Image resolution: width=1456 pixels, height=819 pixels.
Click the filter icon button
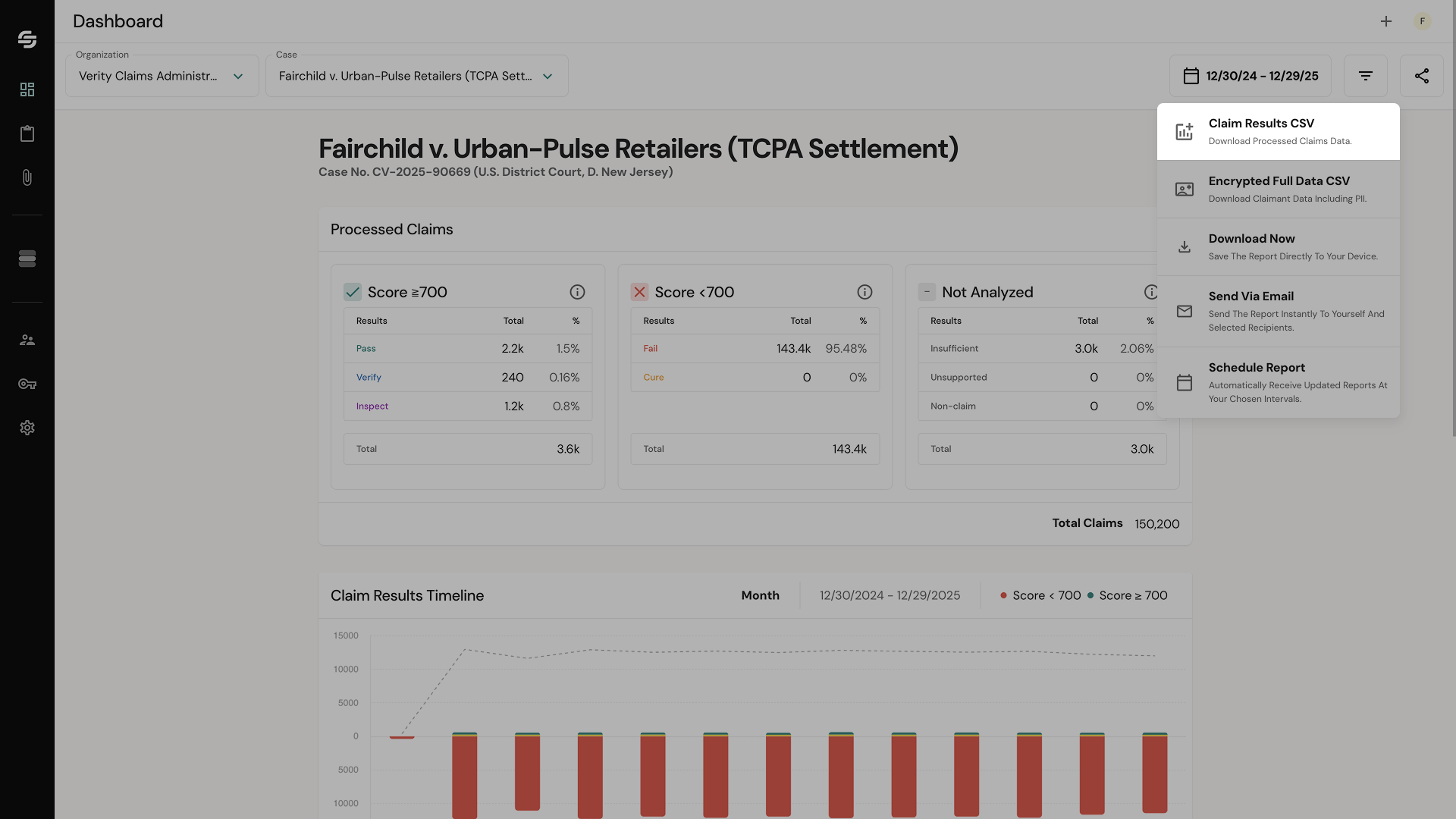click(1366, 76)
